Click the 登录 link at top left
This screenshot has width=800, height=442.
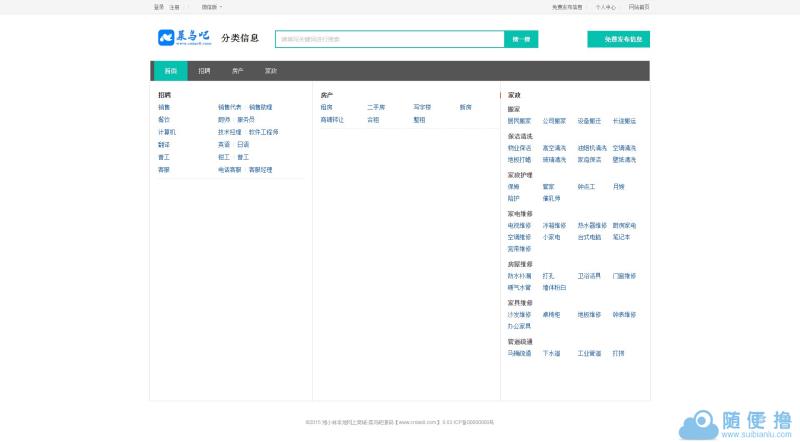click(x=159, y=7)
